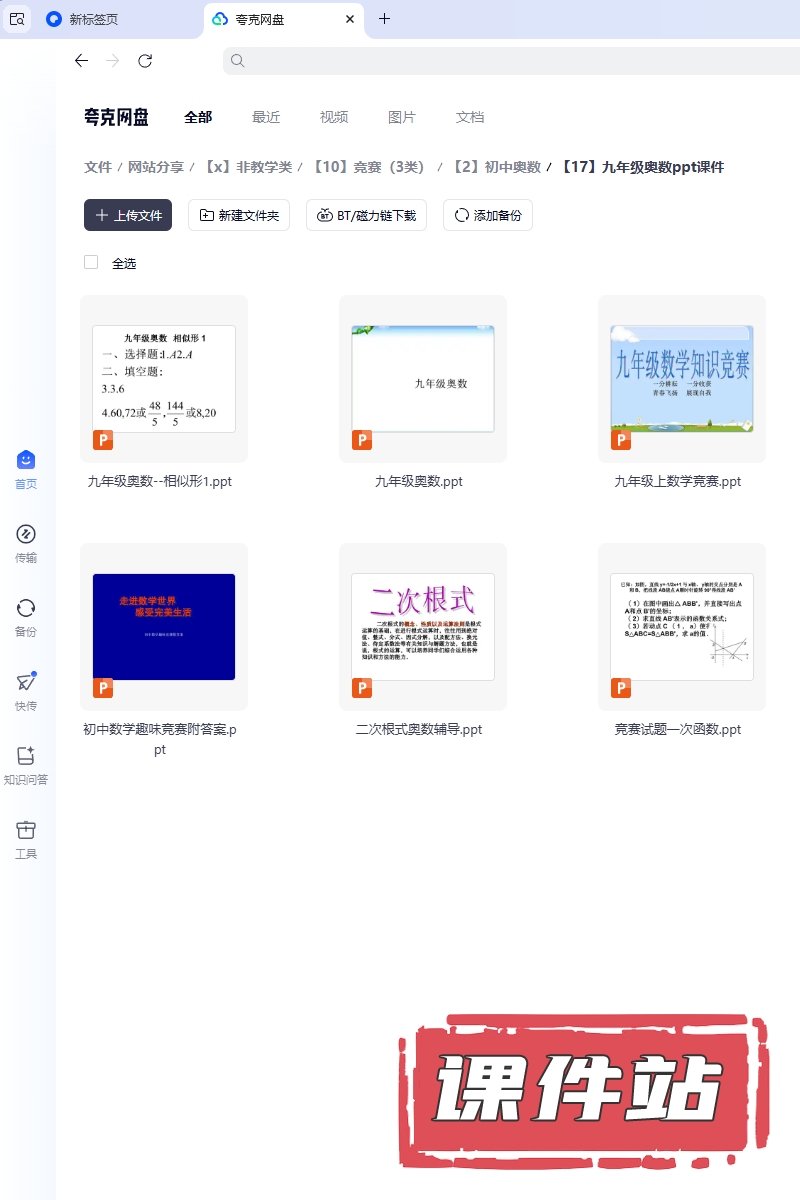The width and height of the screenshot is (800, 1200).
Task: Click the BT/磁力链下载 button
Action: pyautogui.click(x=367, y=215)
